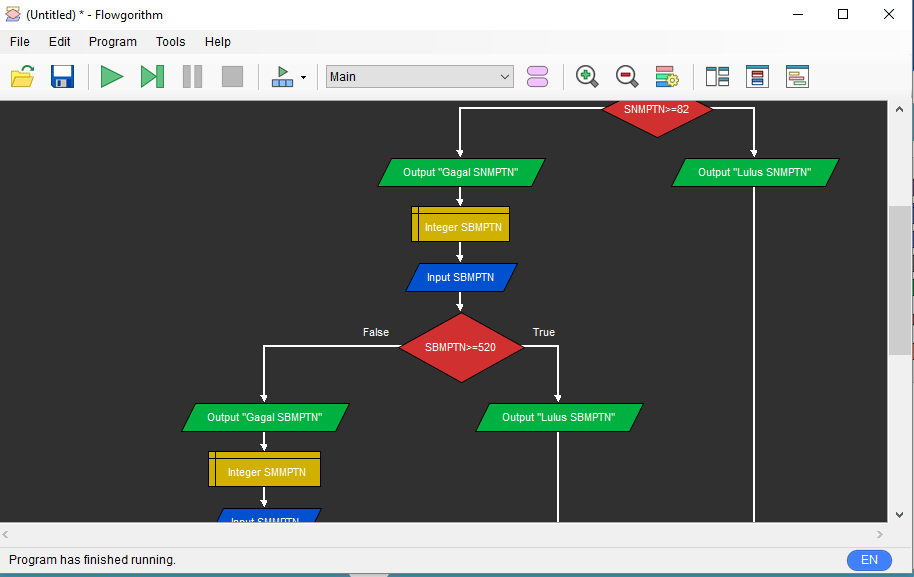The height and width of the screenshot is (577, 914).
Task: Click the Open file folder icon
Action: tap(23, 77)
